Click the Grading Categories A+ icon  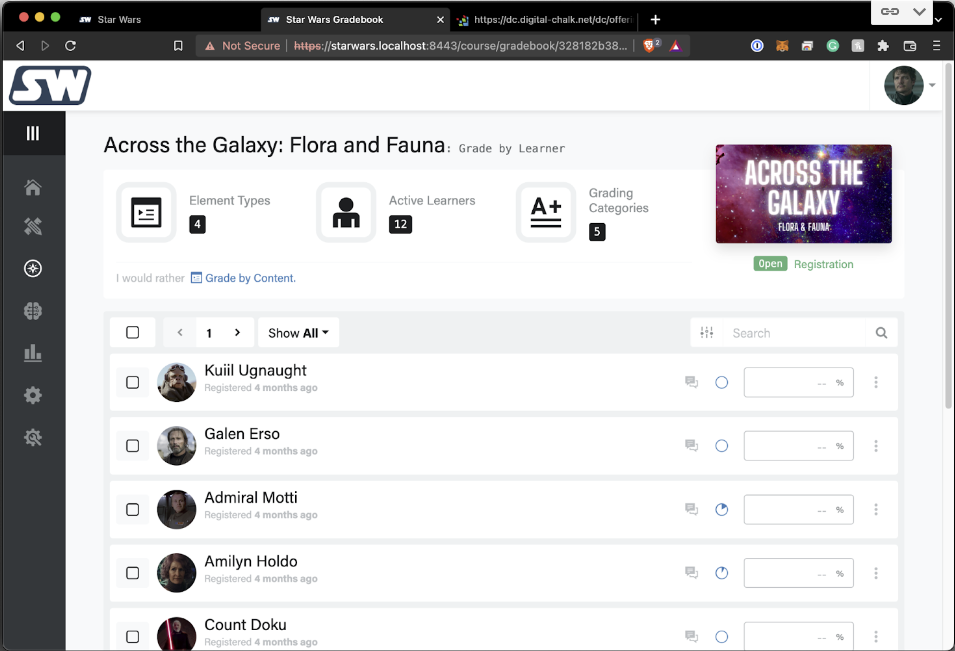[546, 212]
